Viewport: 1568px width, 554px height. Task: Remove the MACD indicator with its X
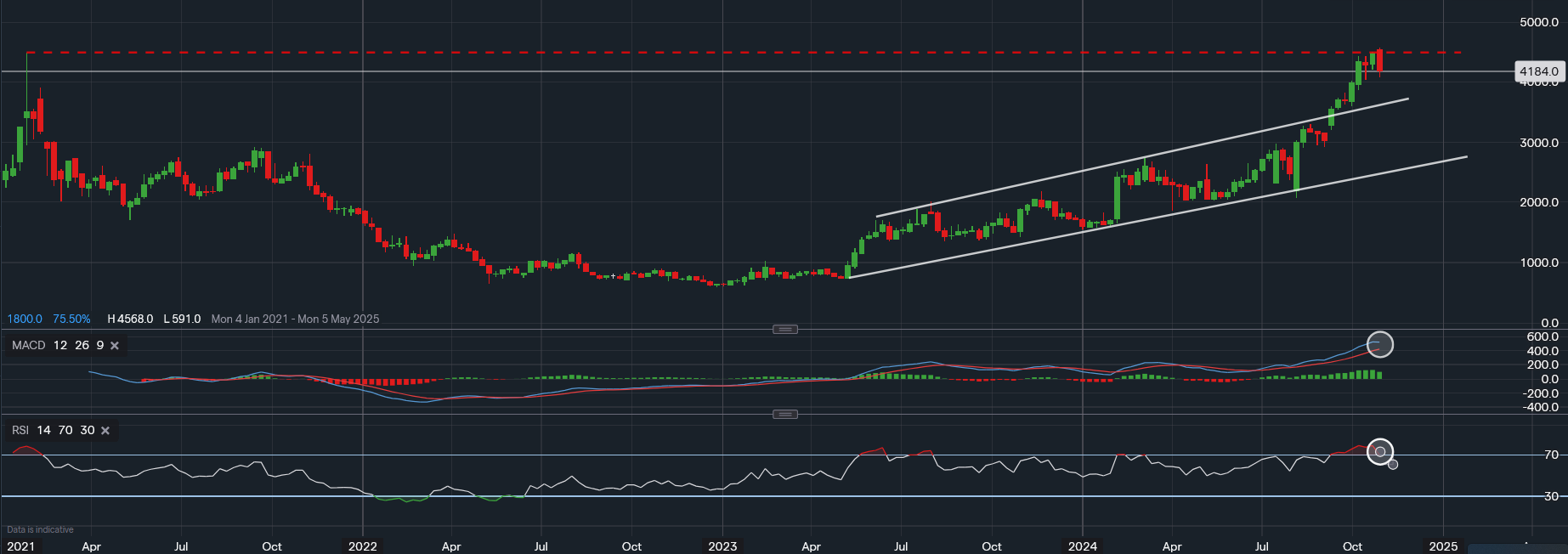pyautogui.click(x=115, y=346)
